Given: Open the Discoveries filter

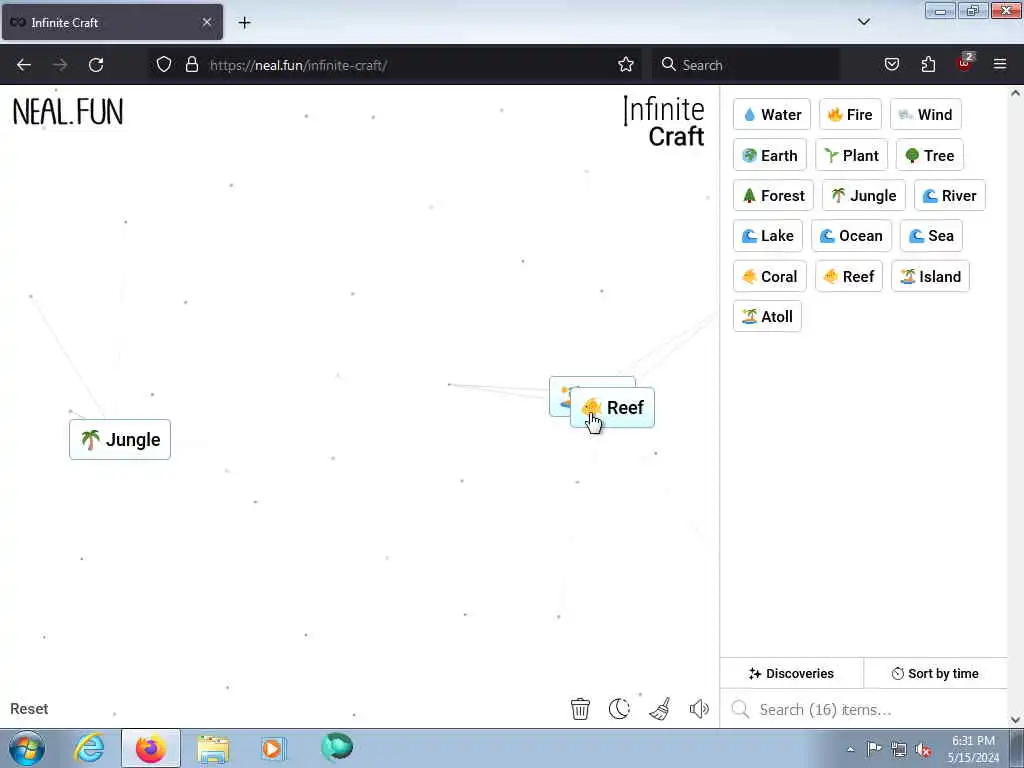Looking at the screenshot, I should pyautogui.click(x=791, y=673).
